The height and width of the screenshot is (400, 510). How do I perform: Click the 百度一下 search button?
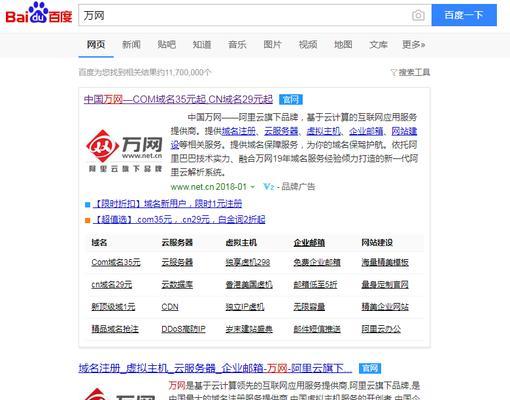coord(464,15)
